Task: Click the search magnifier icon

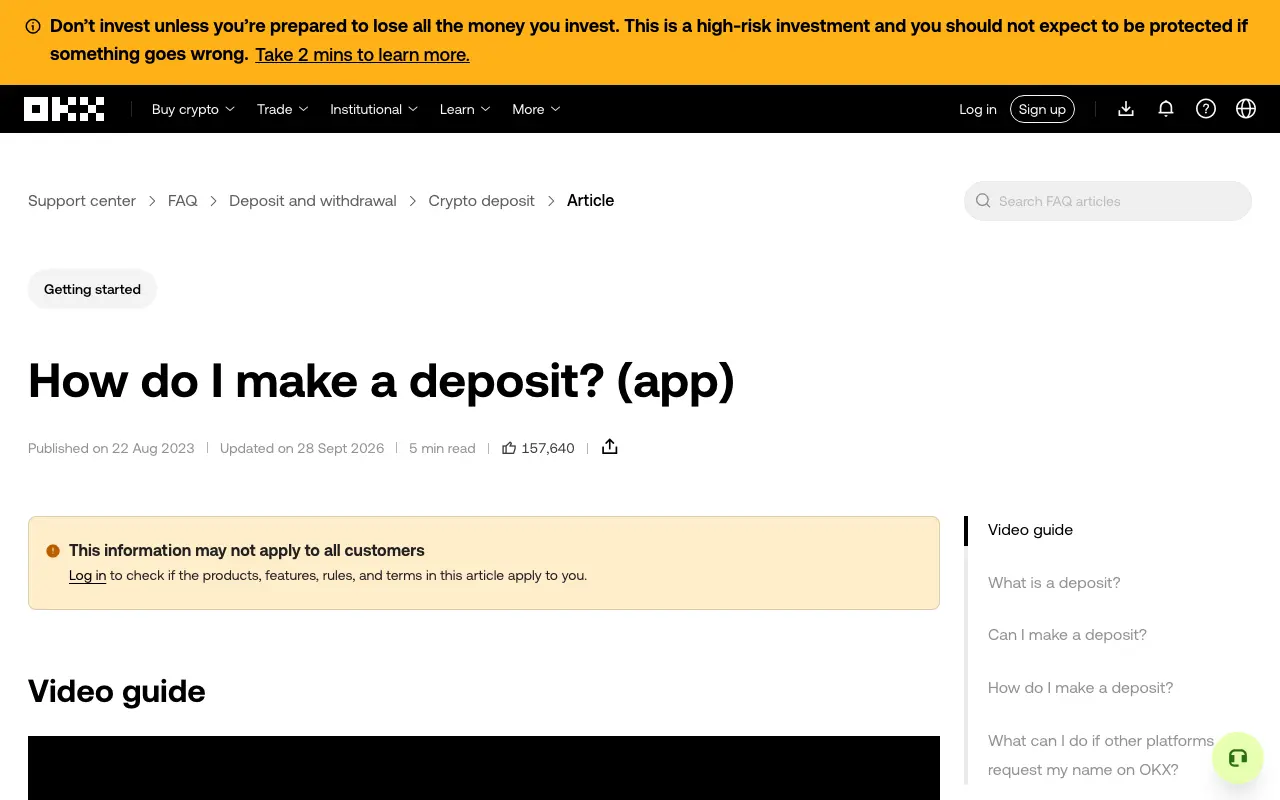Action: pyautogui.click(x=983, y=201)
